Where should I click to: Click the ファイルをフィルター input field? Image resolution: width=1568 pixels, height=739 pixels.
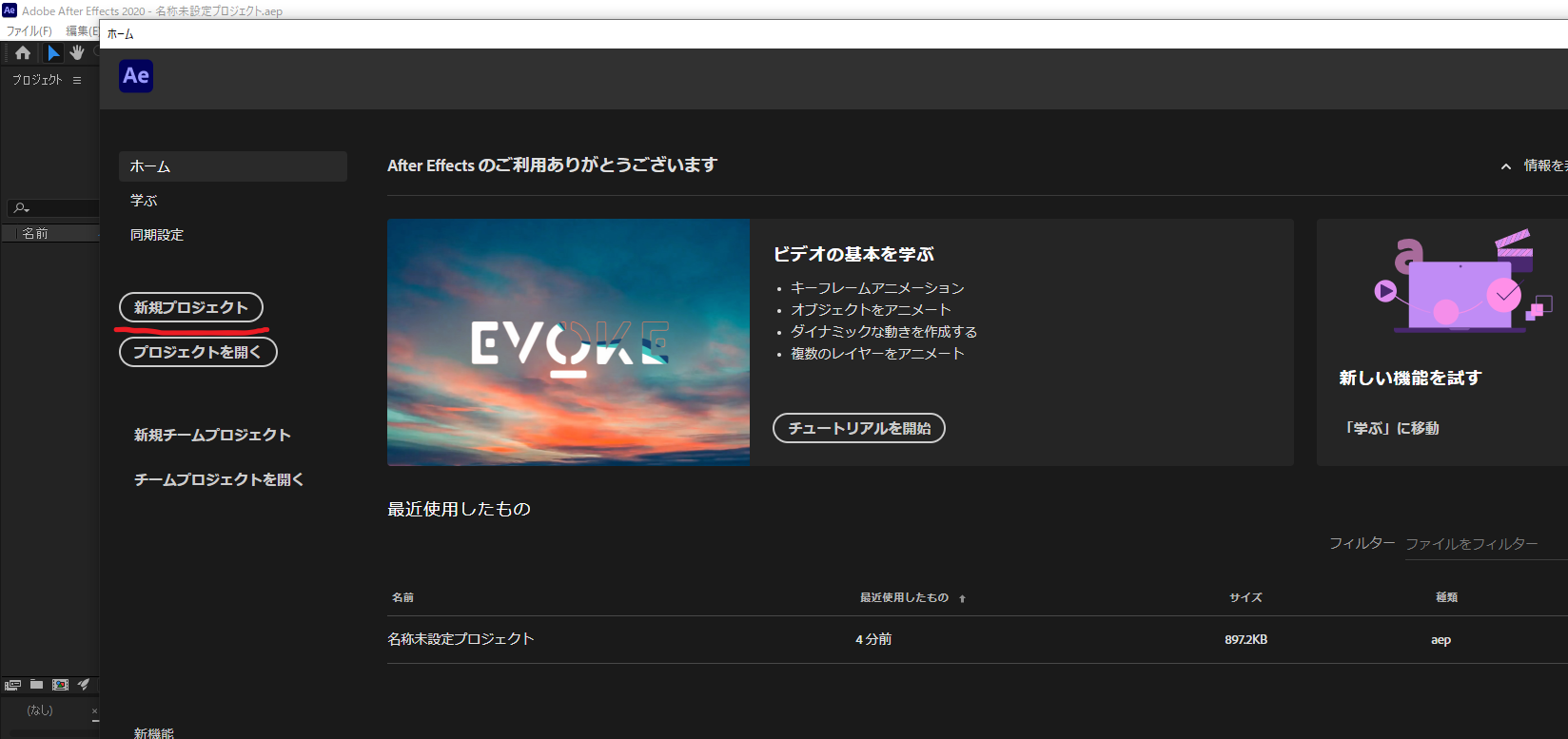(1486, 544)
